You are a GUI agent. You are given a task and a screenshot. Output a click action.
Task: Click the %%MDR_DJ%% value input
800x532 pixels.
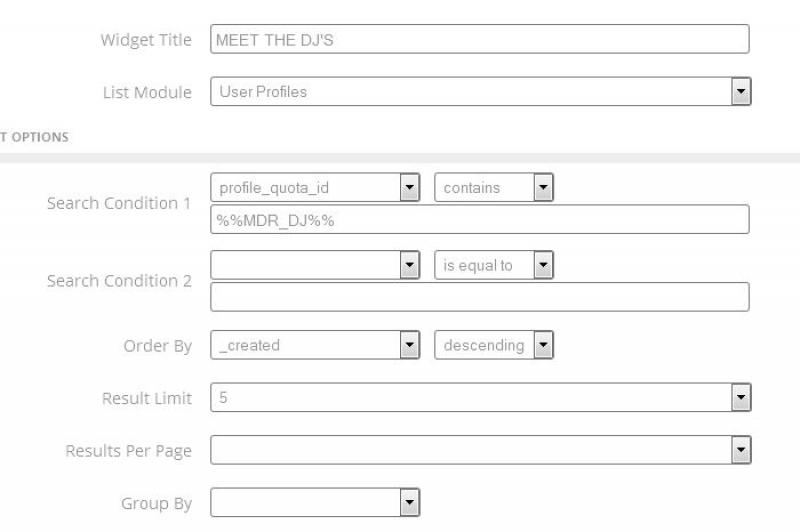tap(479, 220)
